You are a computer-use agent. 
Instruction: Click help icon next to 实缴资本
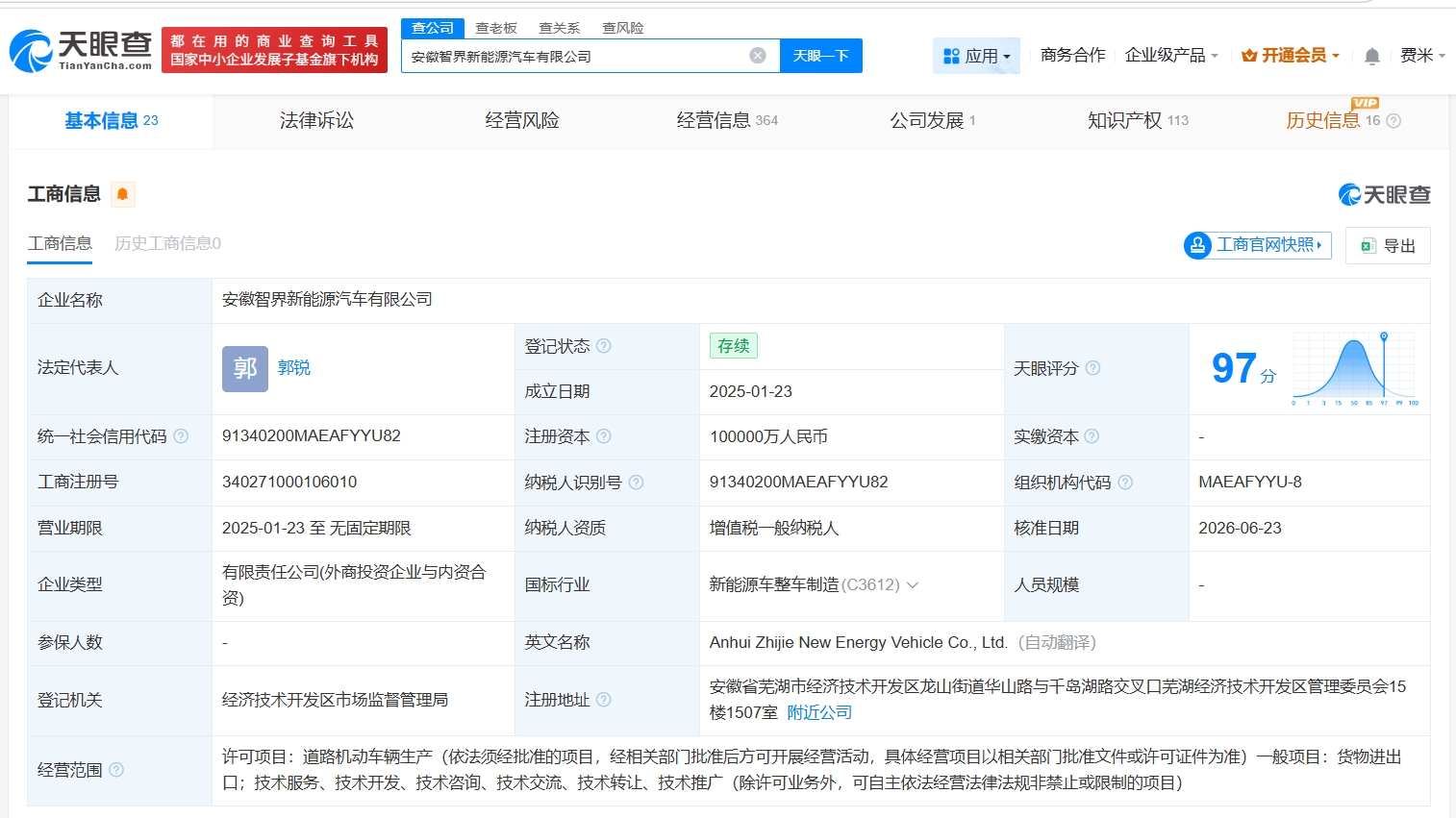[1092, 436]
